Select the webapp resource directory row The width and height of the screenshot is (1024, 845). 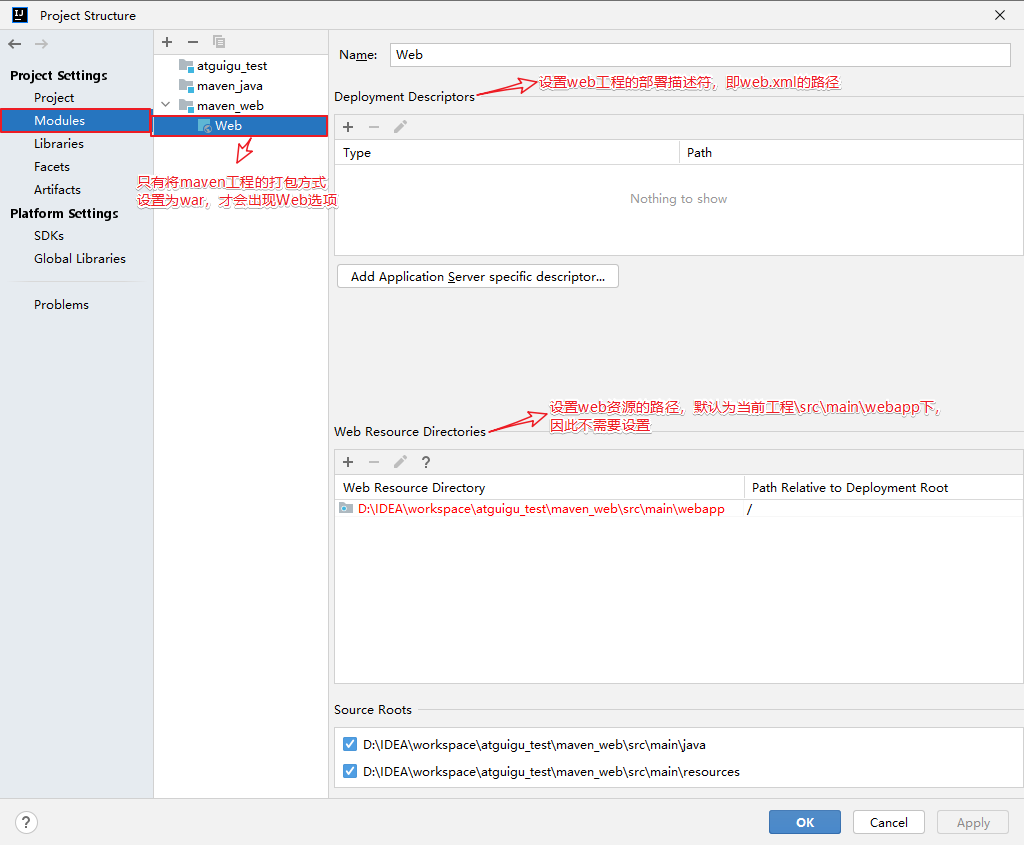(540, 509)
